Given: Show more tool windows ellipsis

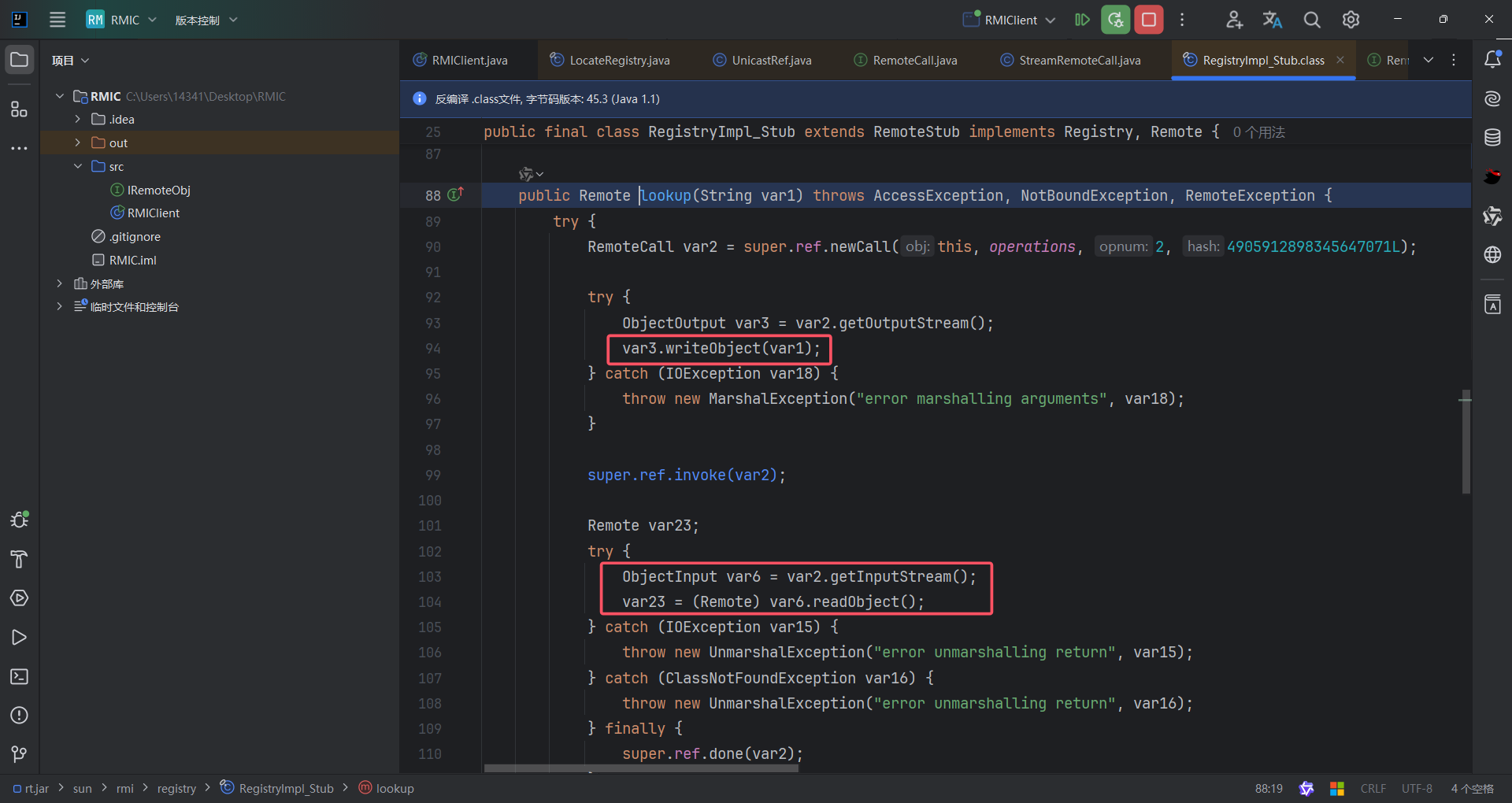Looking at the screenshot, I should [x=20, y=148].
